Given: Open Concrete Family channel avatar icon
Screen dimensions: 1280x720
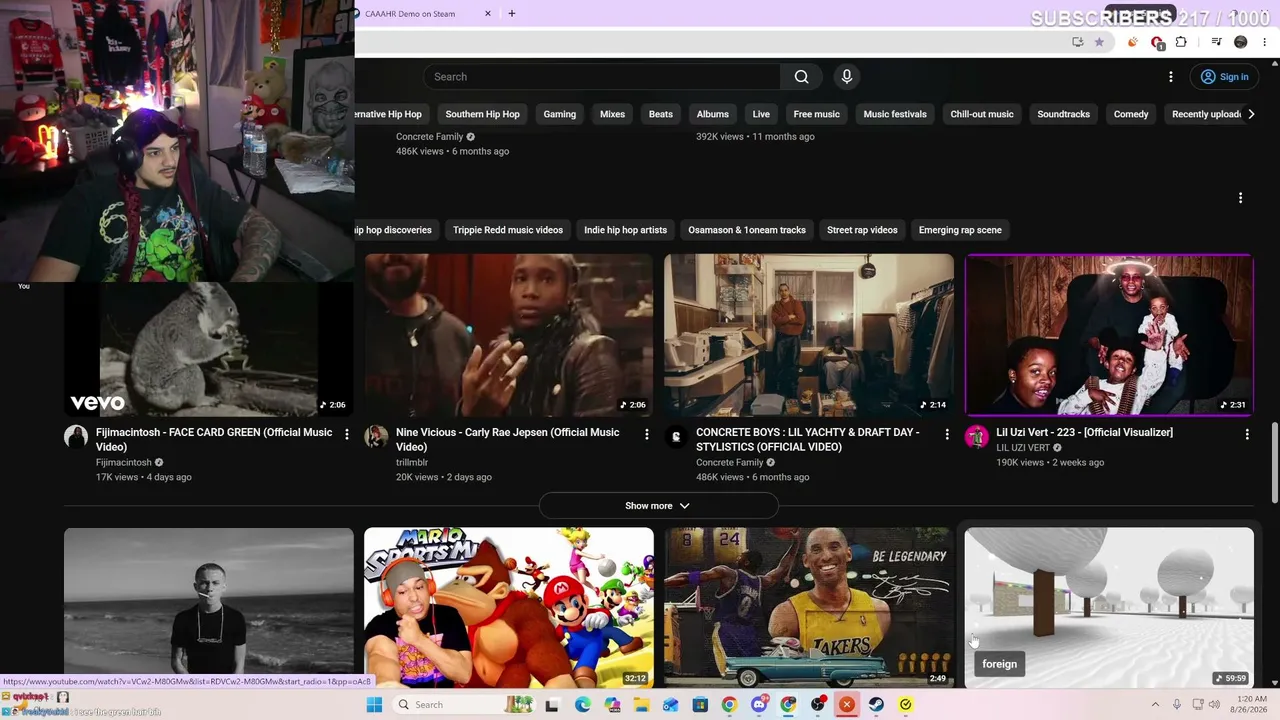Looking at the screenshot, I should click(x=676, y=437).
